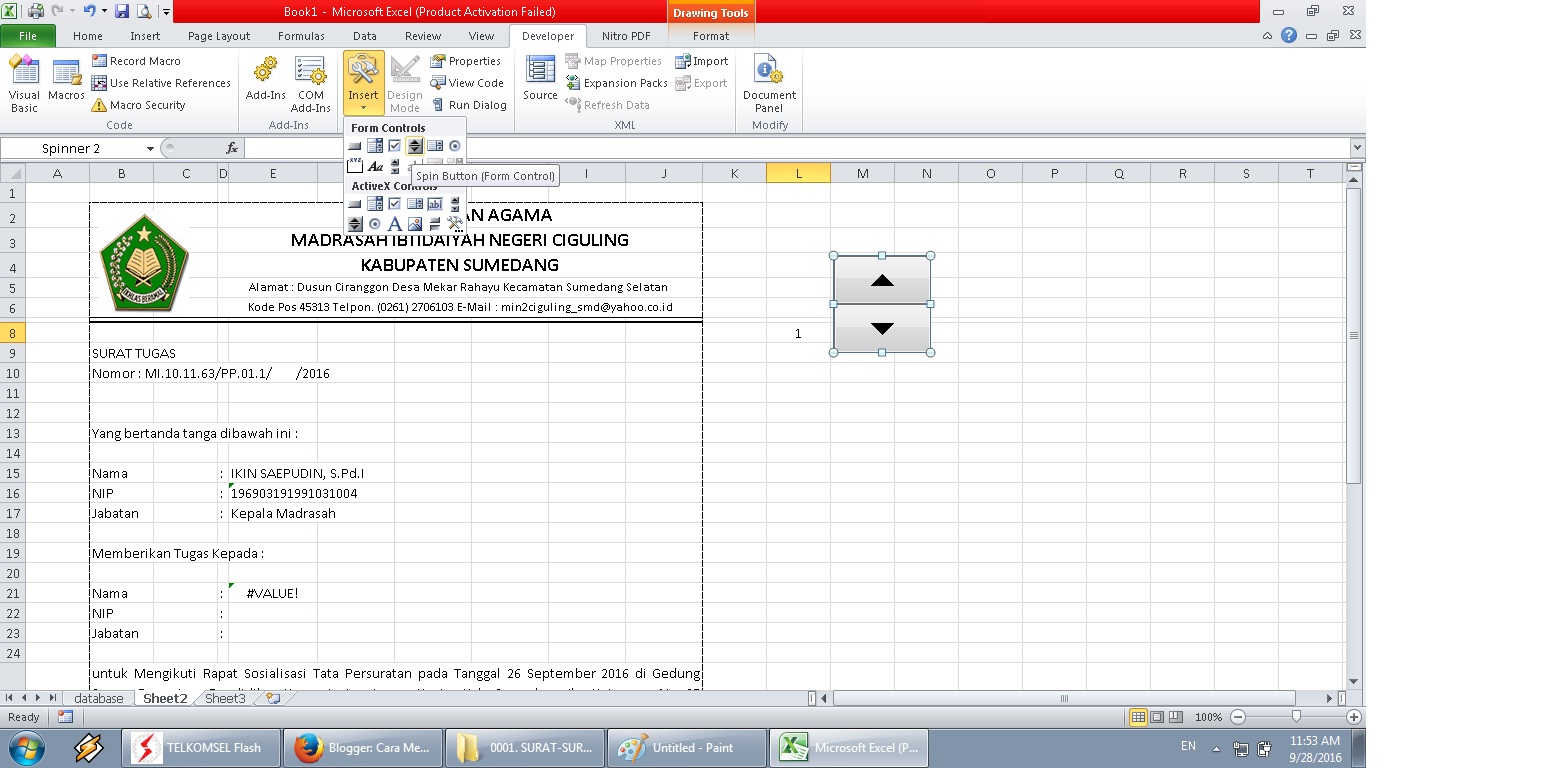This screenshot has height=768, width=1547.
Task: Select the Text Box ActiveX control
Action: coord(434,204)
